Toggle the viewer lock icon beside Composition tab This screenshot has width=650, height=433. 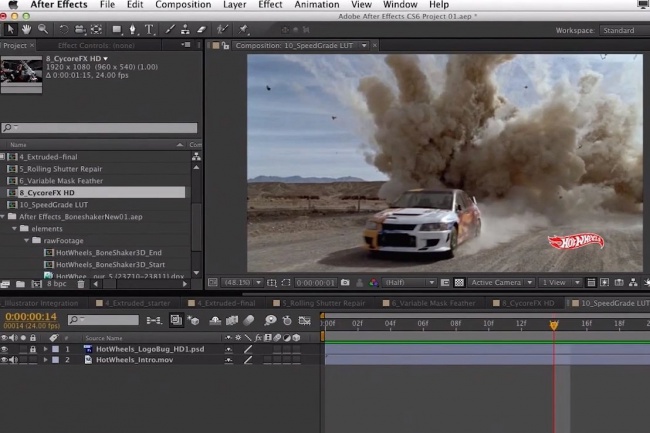tap(226, 46)
